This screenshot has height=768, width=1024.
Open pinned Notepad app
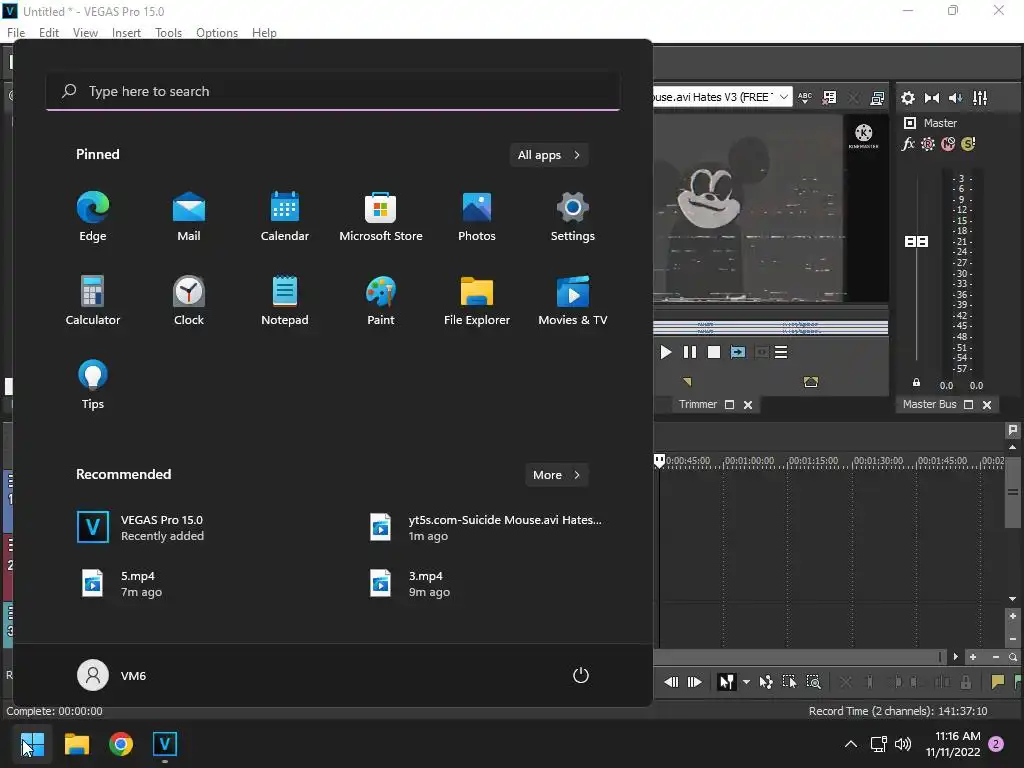coord(285,301)
